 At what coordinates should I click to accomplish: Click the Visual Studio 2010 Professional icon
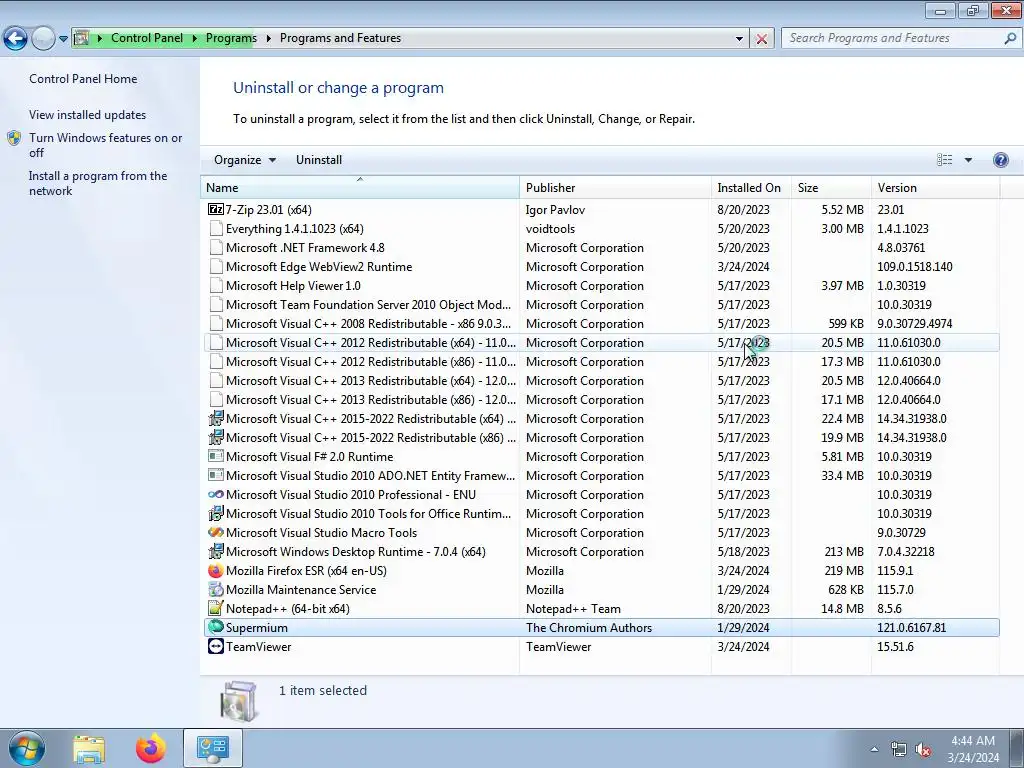click(216, 494)
